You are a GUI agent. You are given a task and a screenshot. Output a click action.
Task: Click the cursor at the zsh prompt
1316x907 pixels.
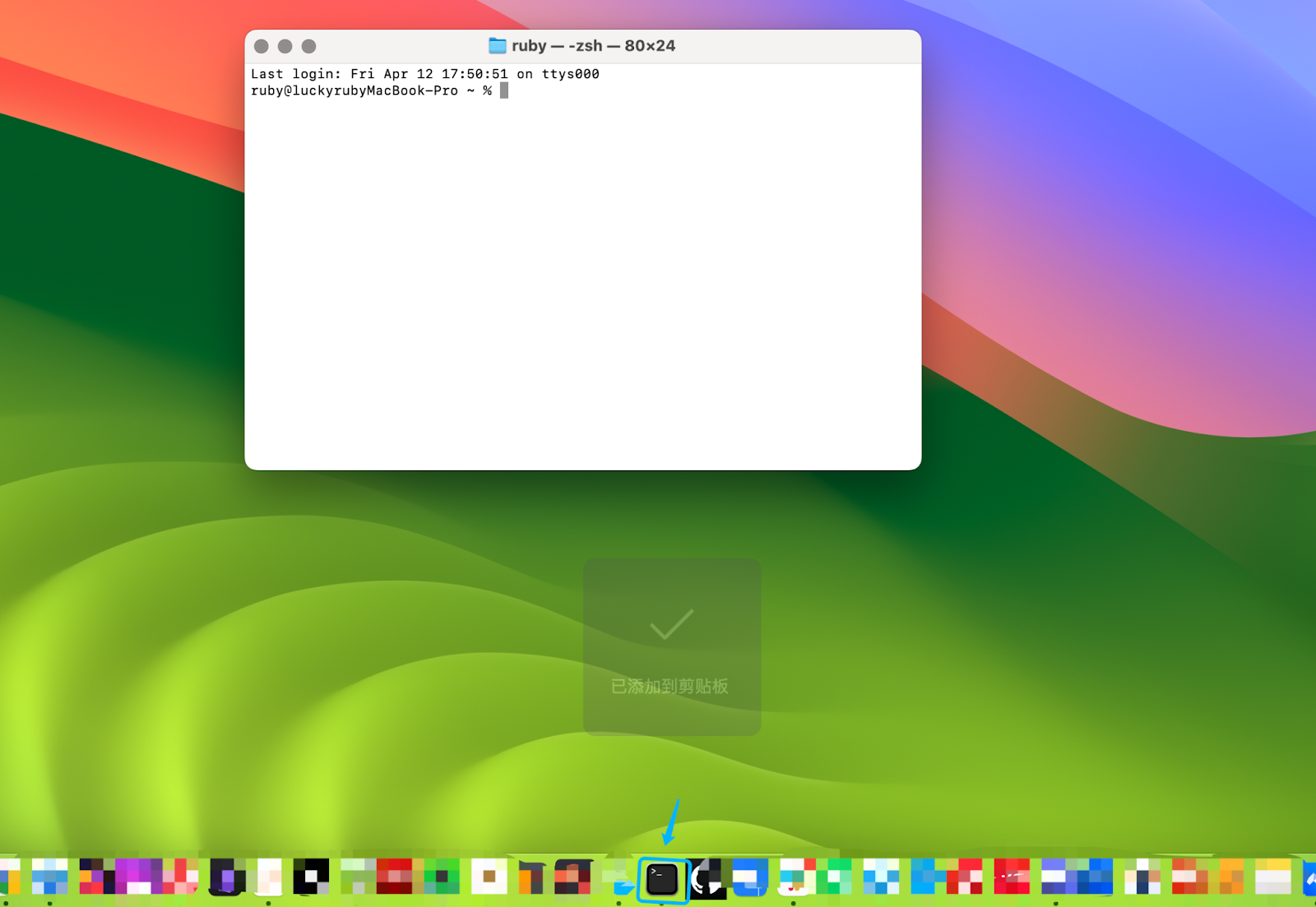coord(504,91)
